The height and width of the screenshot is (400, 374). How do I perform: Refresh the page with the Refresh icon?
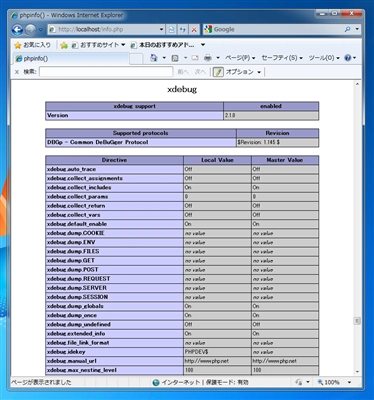click(x=183, y=29)
